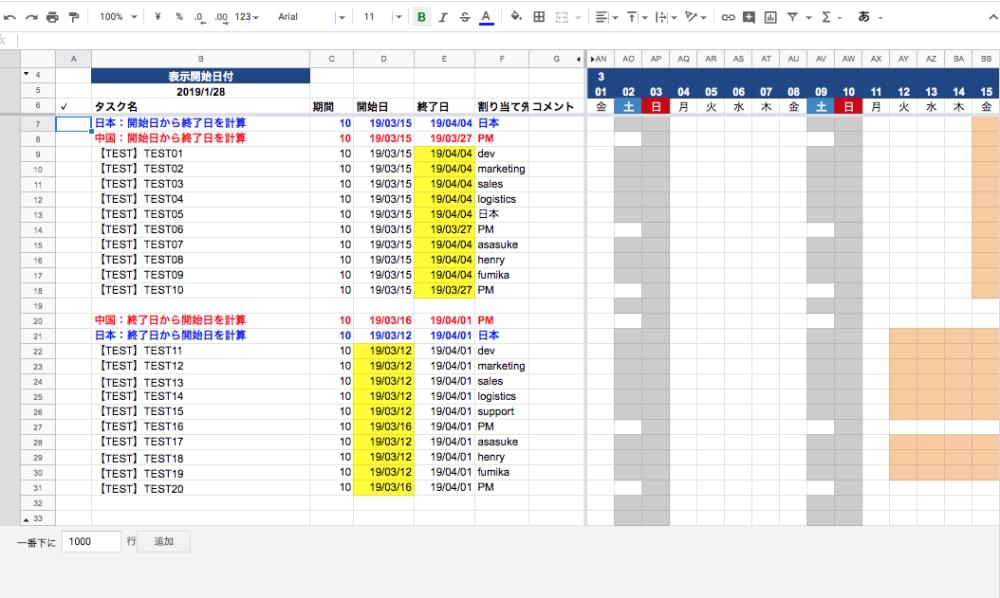
Task: Click the row count input showing 1000
Action: pos(91,541)
